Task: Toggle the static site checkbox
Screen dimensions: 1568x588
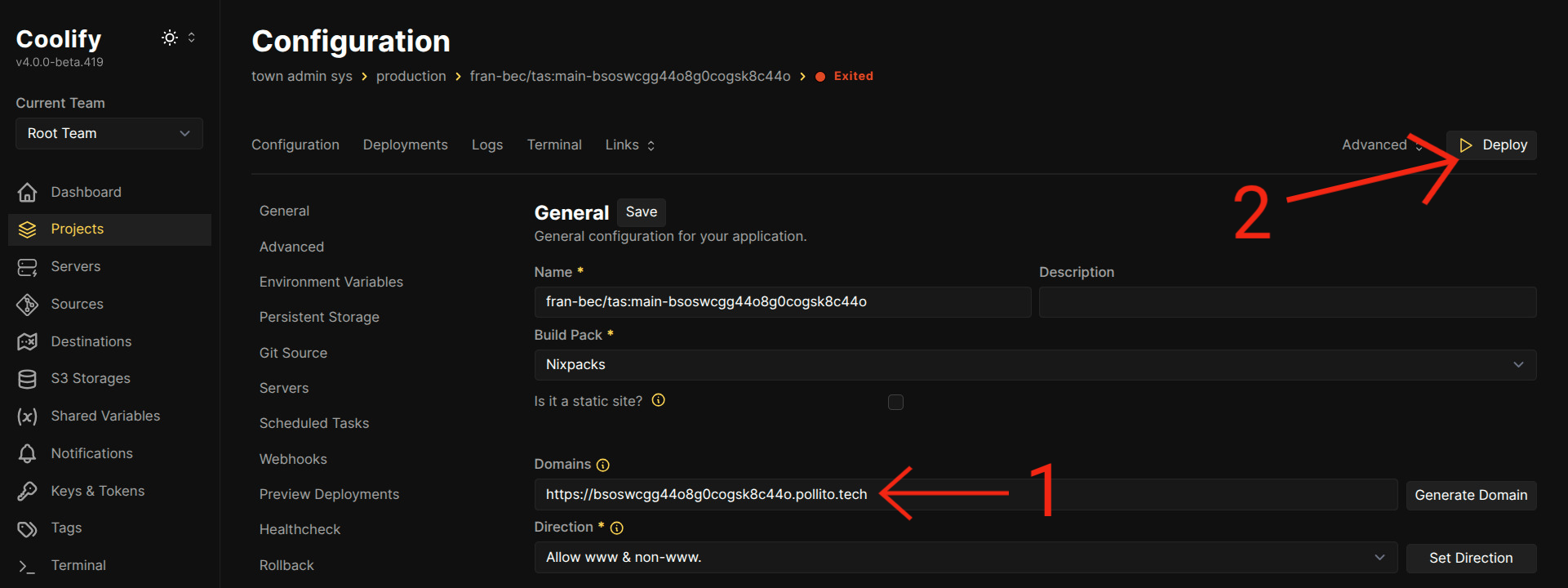Action: (x=895, y=402)
